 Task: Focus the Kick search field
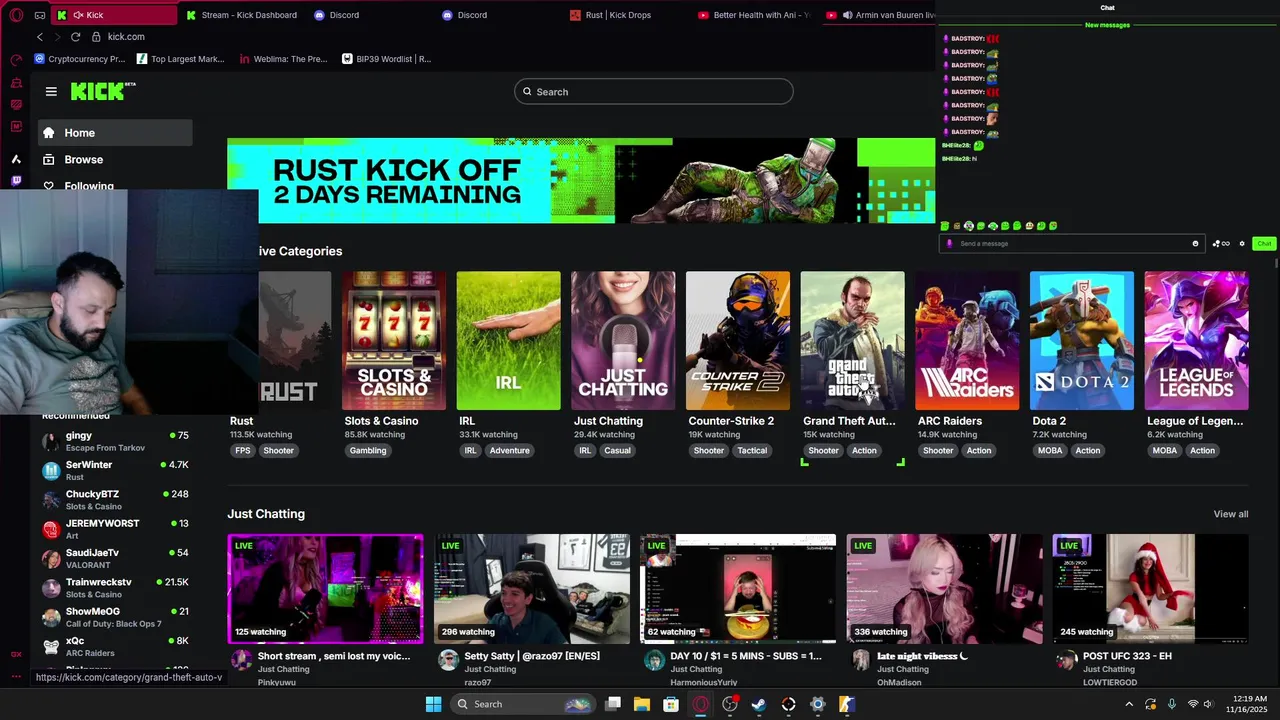coord(654,92)
